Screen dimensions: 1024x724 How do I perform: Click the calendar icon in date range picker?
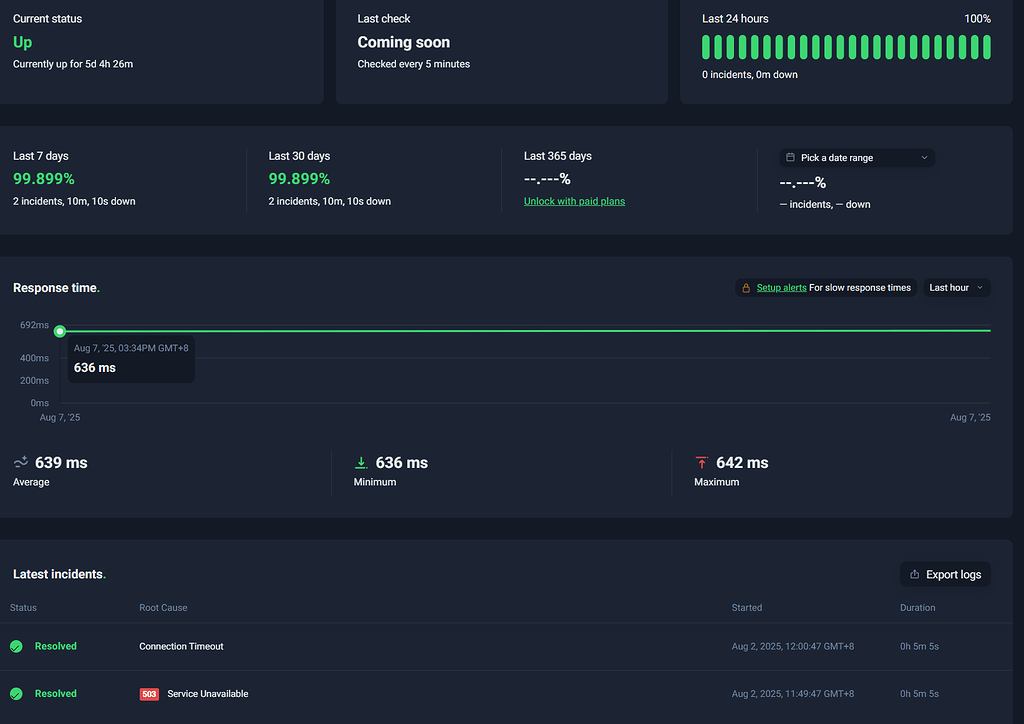[x=790, y=157]
